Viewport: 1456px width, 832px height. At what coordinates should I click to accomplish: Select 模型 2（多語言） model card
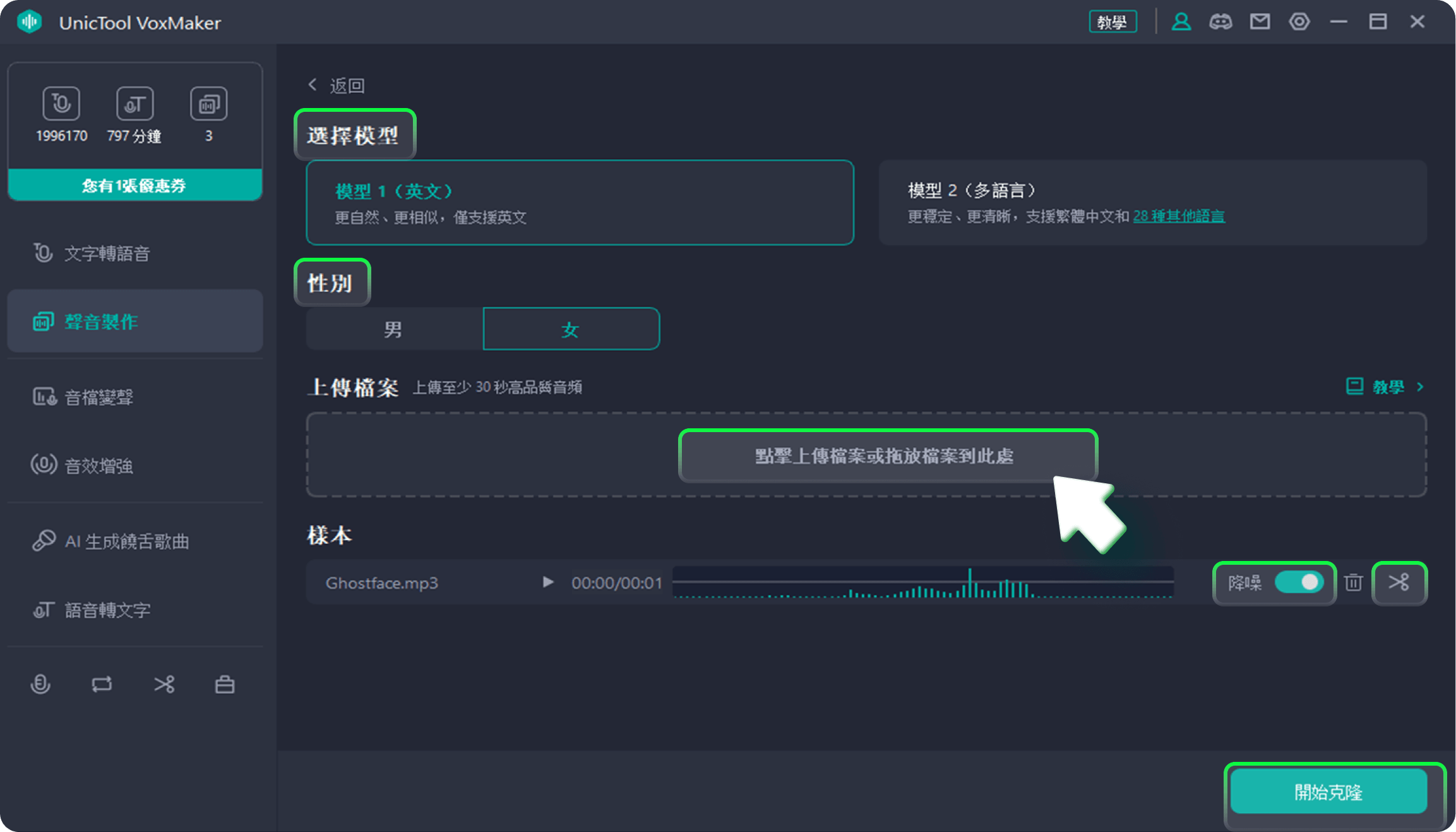click(x=1152, y=203)
